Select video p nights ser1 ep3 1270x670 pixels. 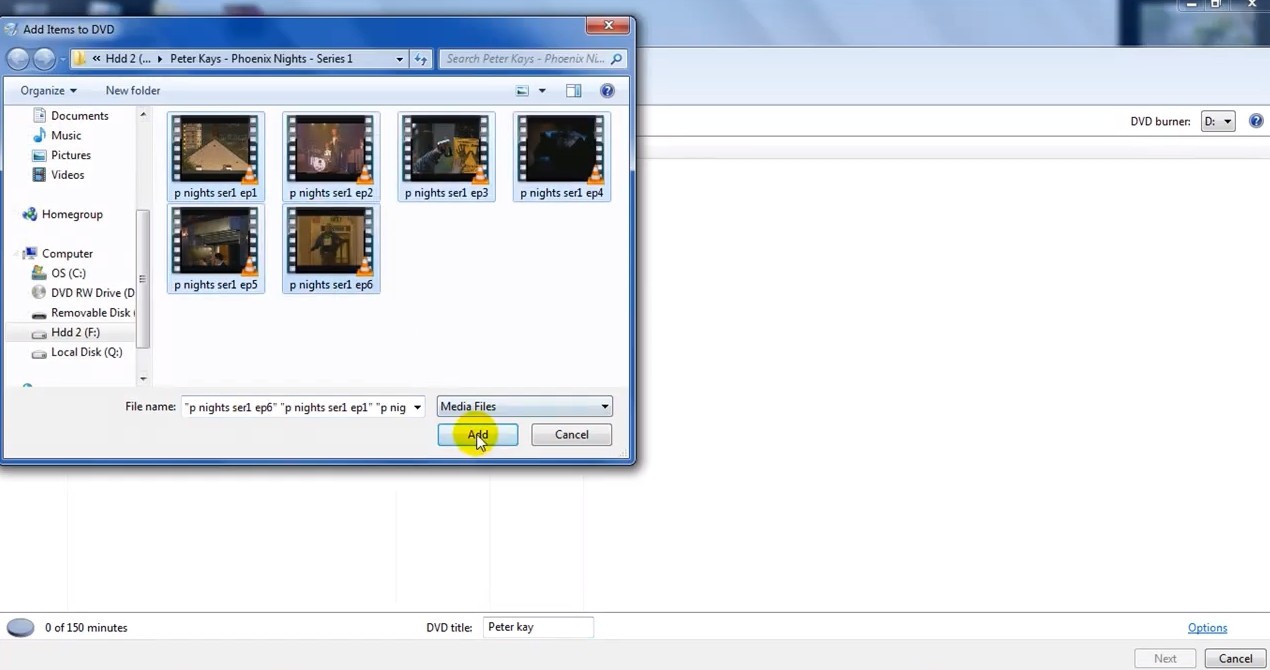tap(446, 157)
